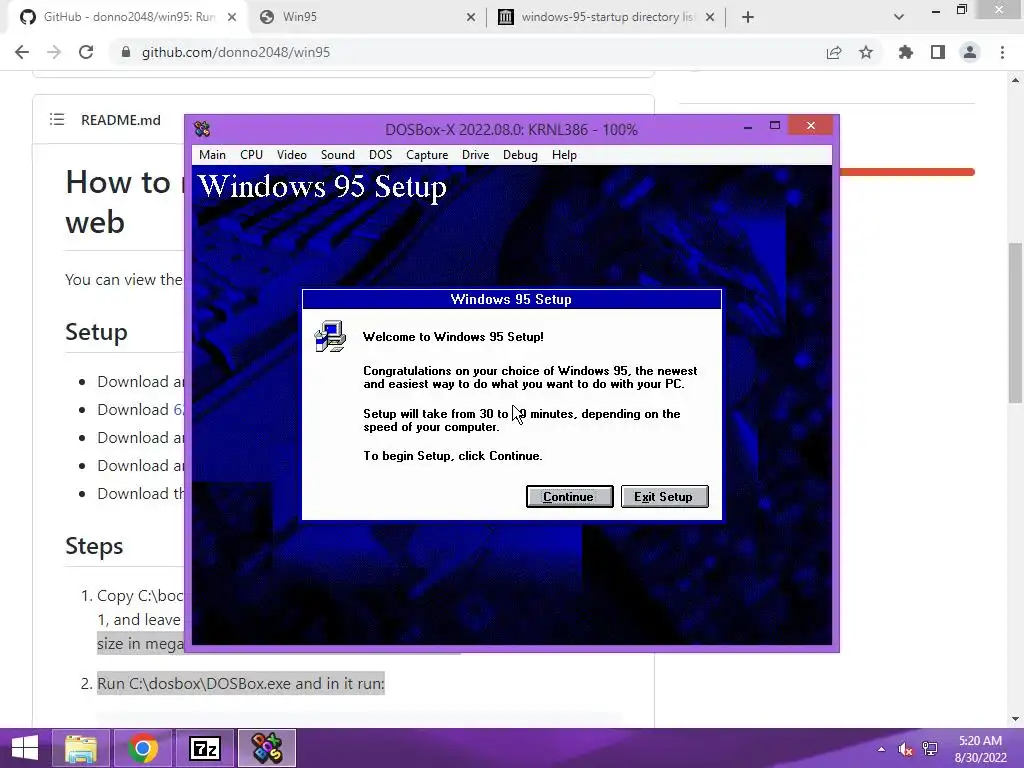Open the Main menu in DOSBox-X

pos(212,155)
